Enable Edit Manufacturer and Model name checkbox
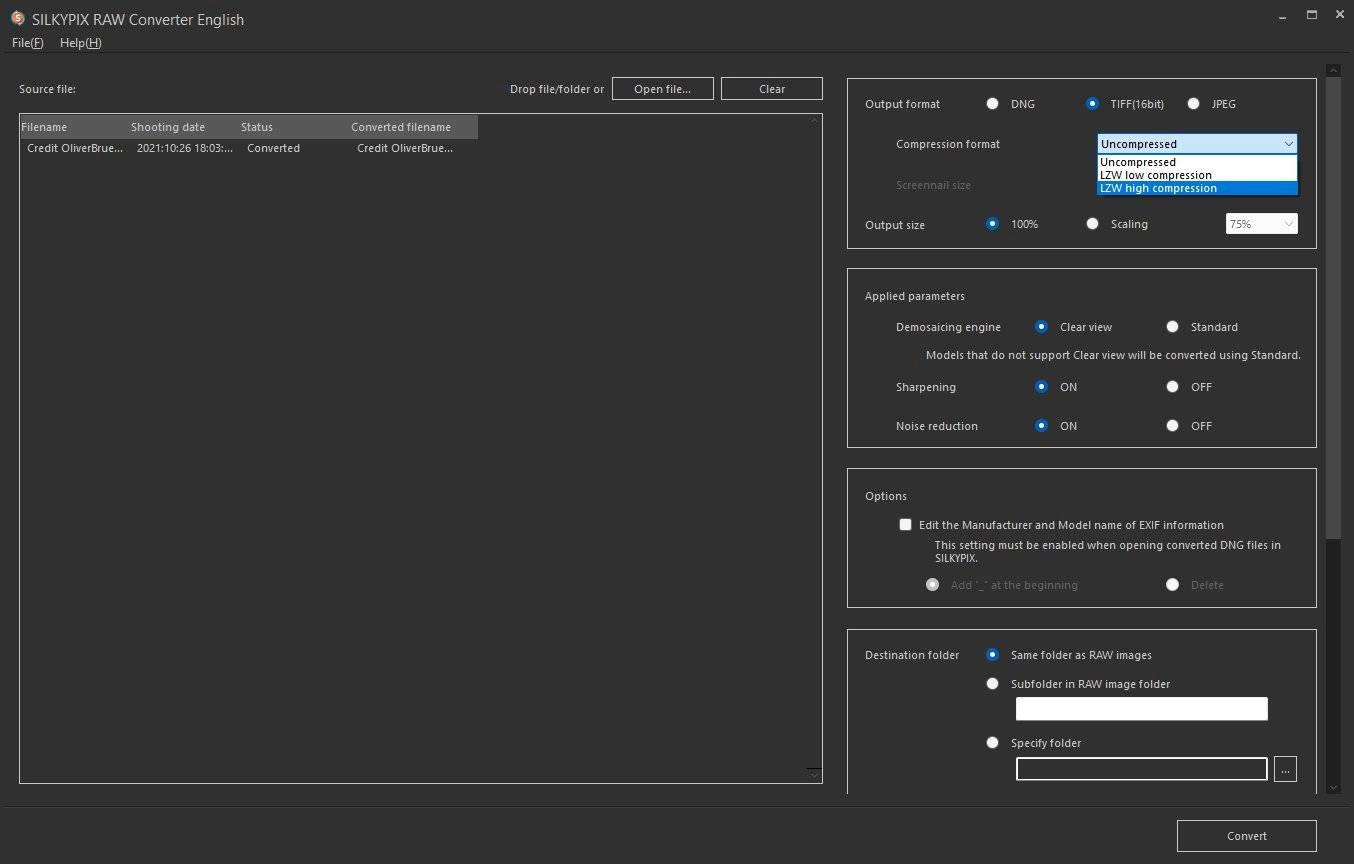The width and height of the screenshot is (1354, 864). coord(905,524)
